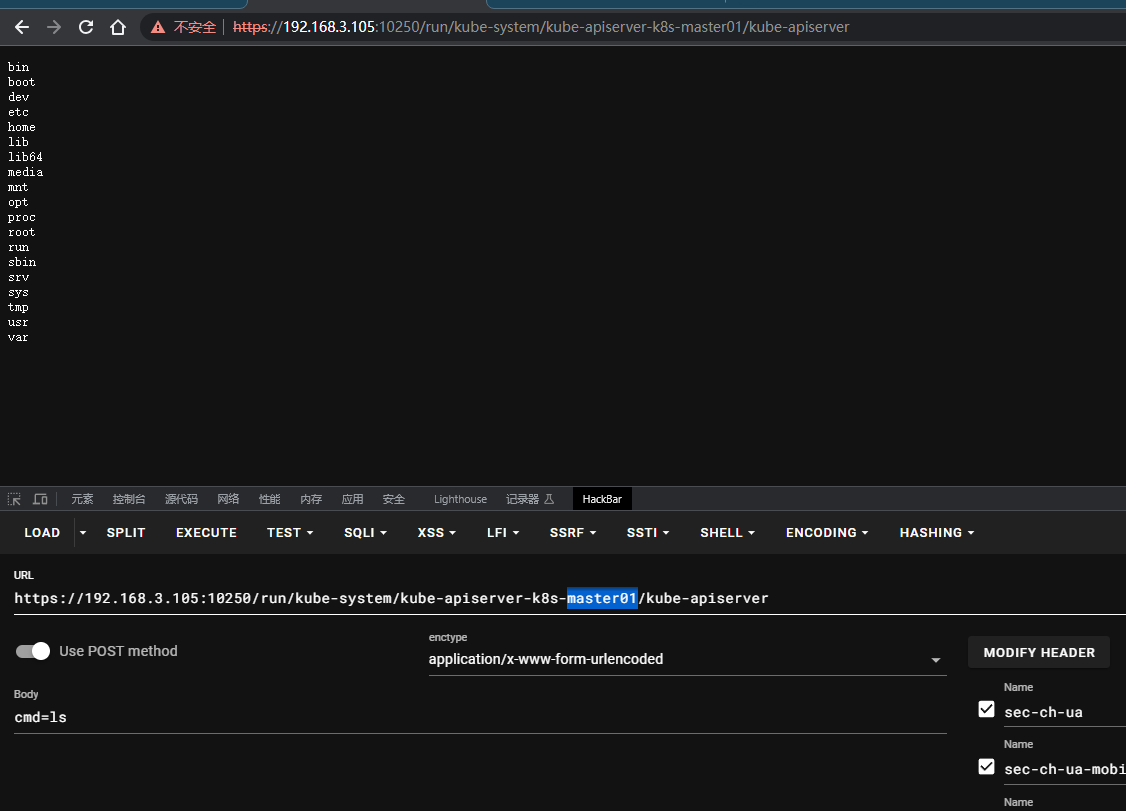1126x811 pixels.
Task: Click the HackBar URL input field
Action: [560, 598]
